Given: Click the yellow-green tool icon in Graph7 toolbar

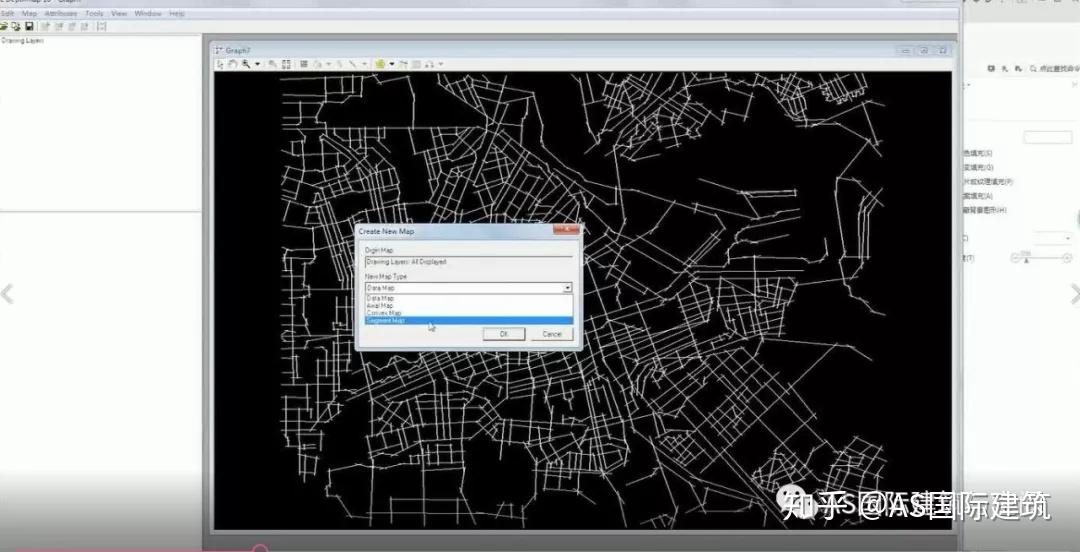Looking at the screenshot, I should click(x=380, y=64).
